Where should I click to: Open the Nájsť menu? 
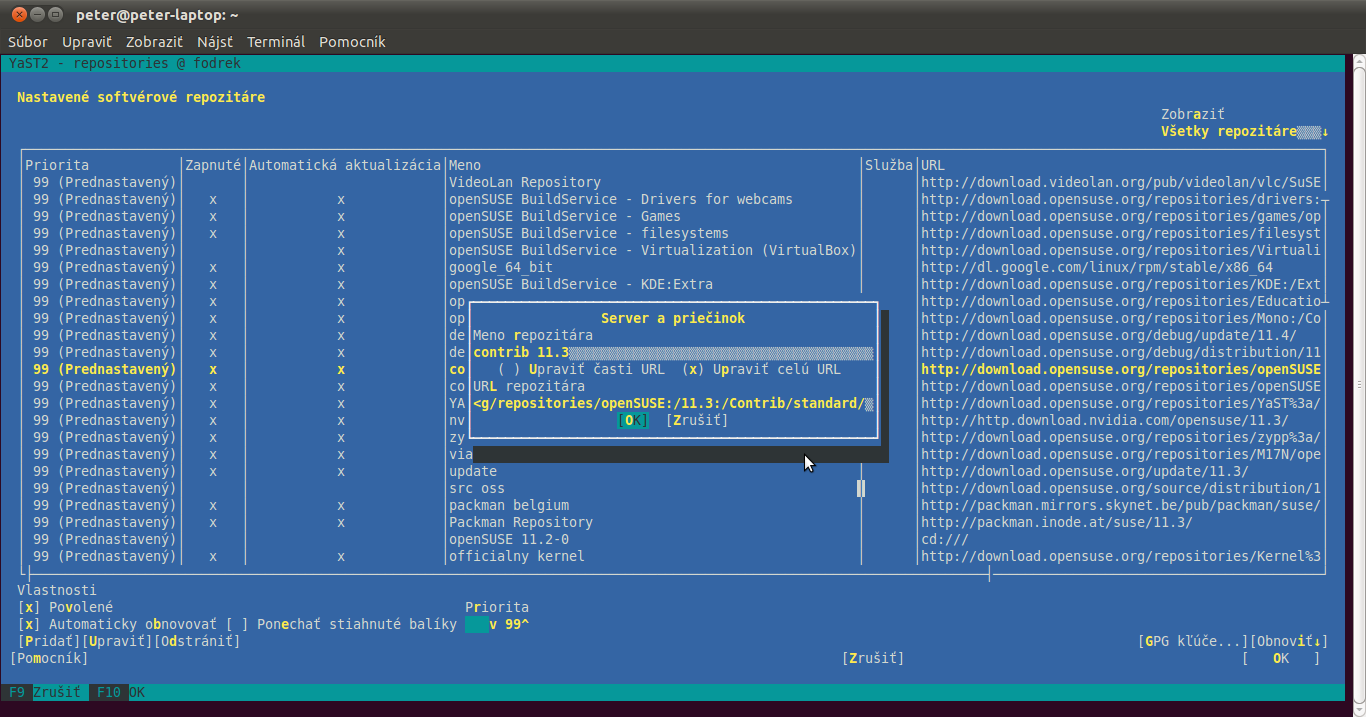215,42
